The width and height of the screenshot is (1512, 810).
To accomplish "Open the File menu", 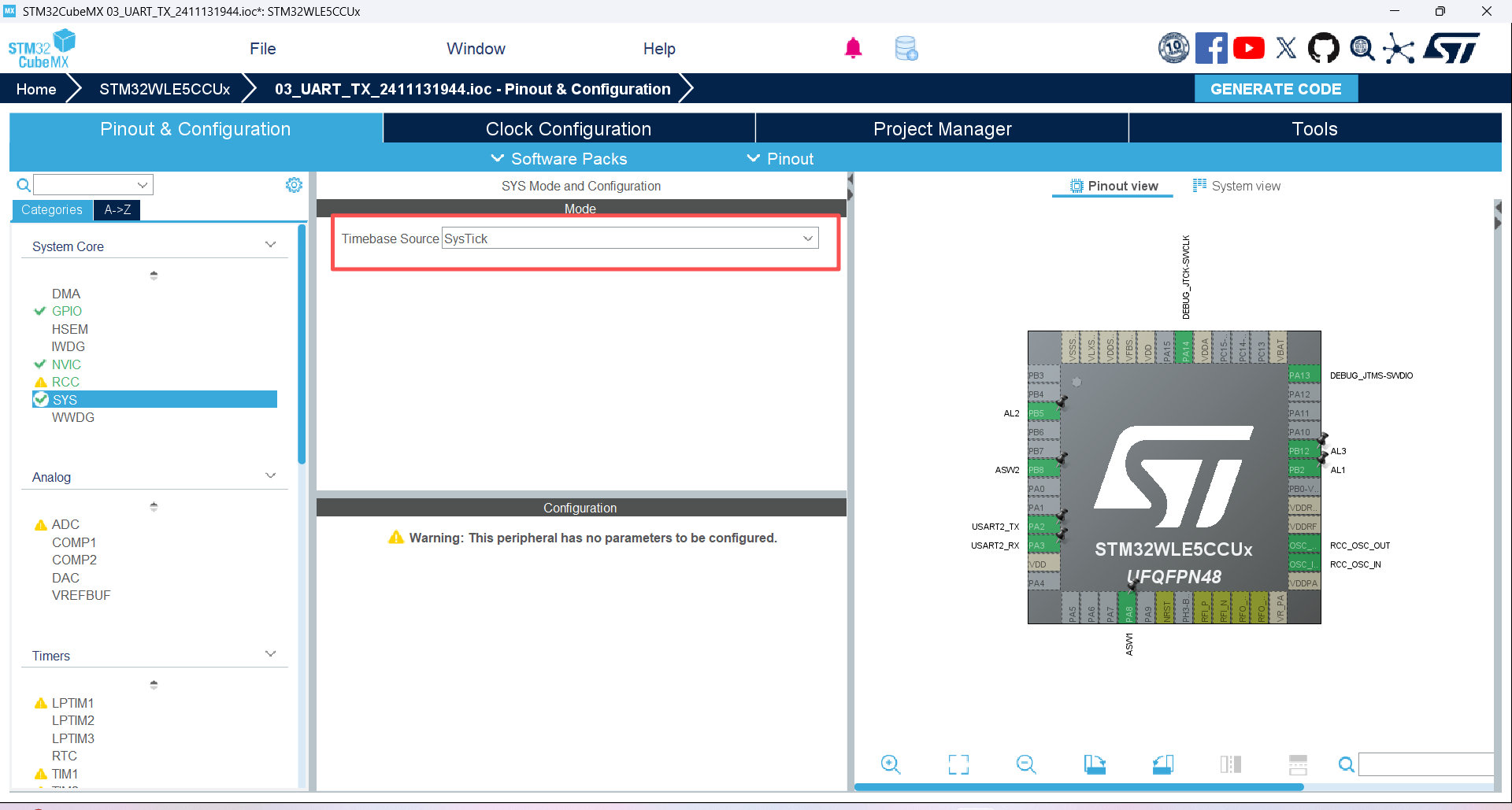I will point(262,49).
